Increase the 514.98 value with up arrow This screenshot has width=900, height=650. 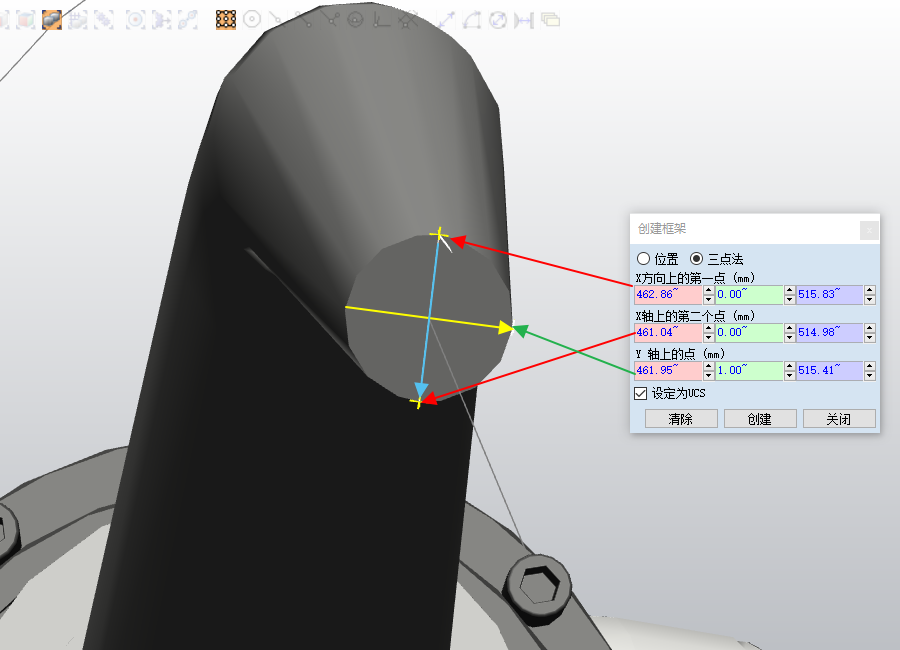coord(870,328)
